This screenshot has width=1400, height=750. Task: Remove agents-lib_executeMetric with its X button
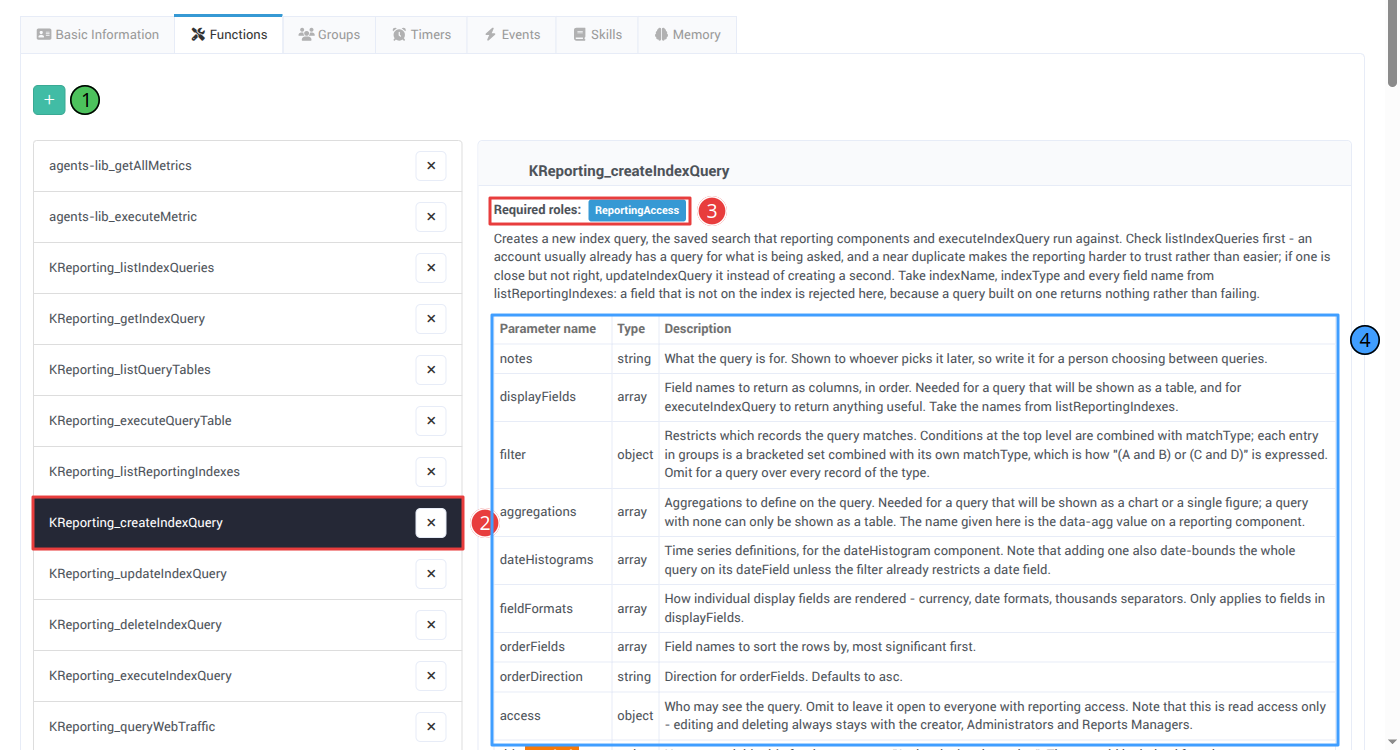pyautogui.click(x=431, y=217)
